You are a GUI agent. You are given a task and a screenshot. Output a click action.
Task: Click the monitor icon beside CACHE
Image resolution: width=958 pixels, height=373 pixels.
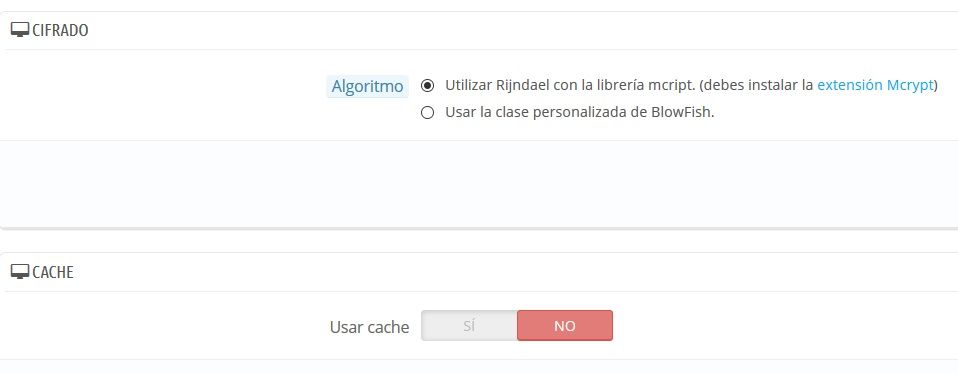tap(20, 272)
